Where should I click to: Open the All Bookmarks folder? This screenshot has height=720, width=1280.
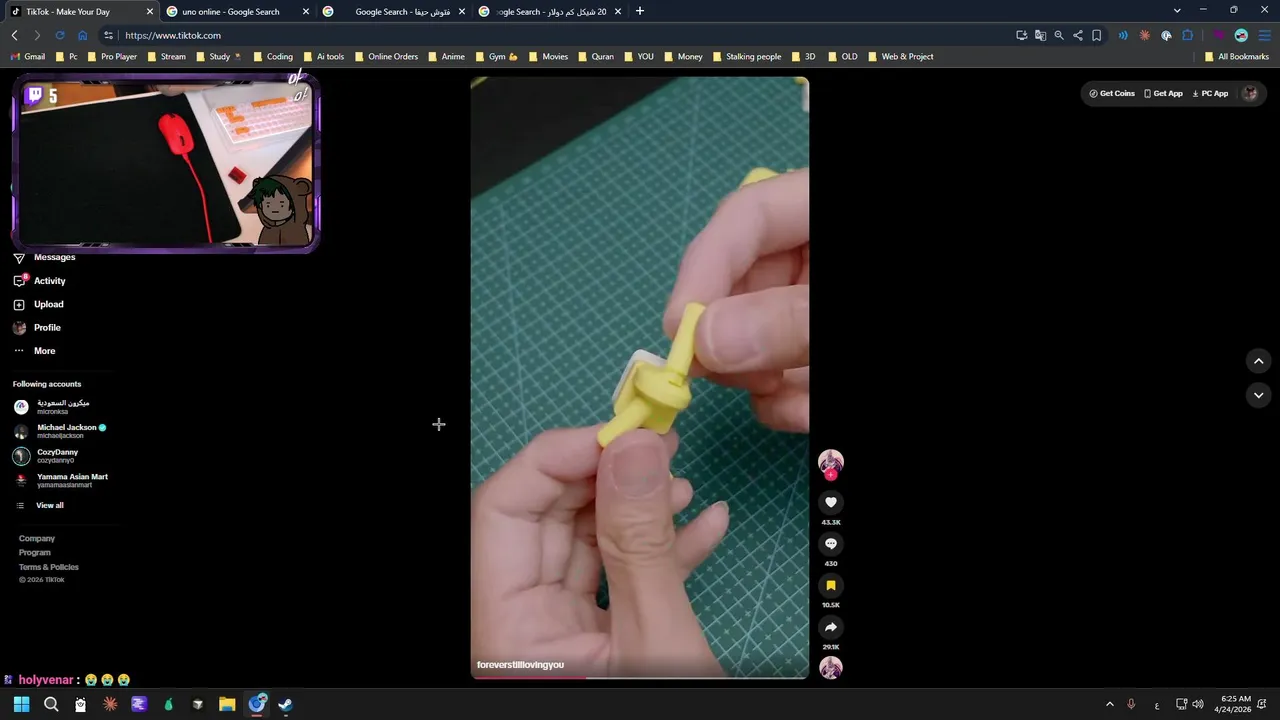click(x=1236, y=57)
